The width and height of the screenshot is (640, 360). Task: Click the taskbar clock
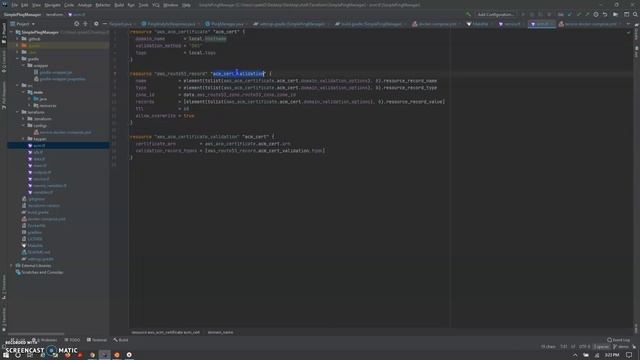point(611,355)
